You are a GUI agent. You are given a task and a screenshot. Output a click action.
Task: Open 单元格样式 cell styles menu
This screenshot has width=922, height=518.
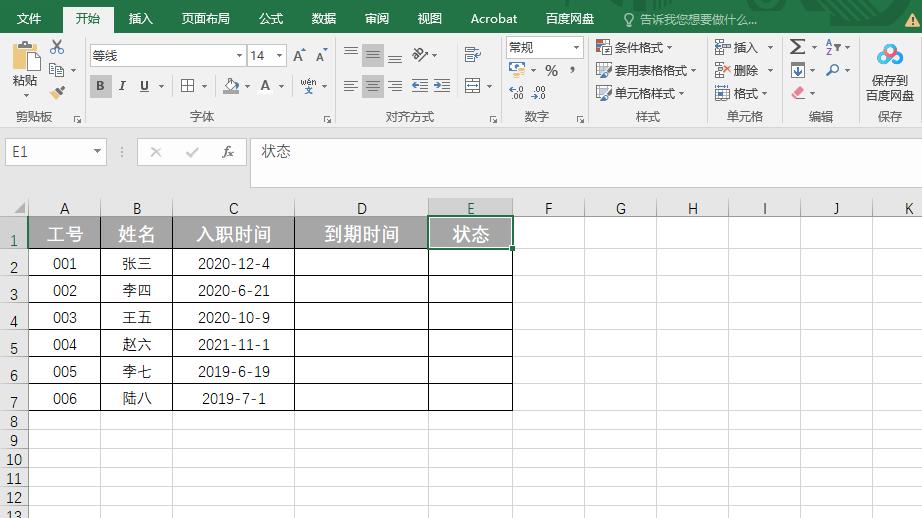[x=640, y=93]
